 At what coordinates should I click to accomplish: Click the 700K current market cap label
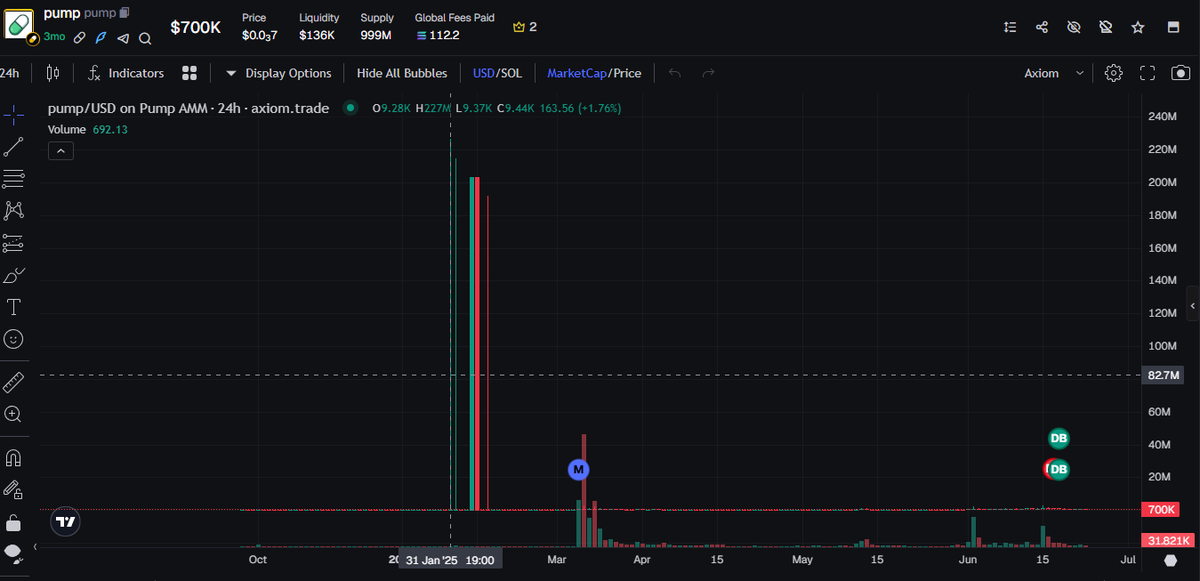(x=1163, y=510)
